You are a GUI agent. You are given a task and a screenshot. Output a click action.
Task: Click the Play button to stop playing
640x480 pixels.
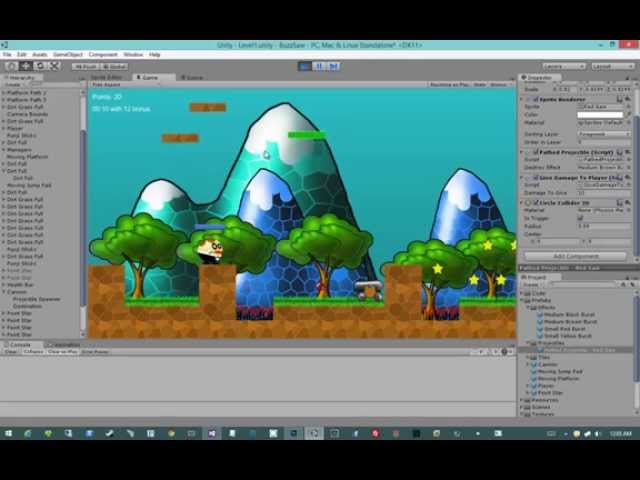click(304, 66)
